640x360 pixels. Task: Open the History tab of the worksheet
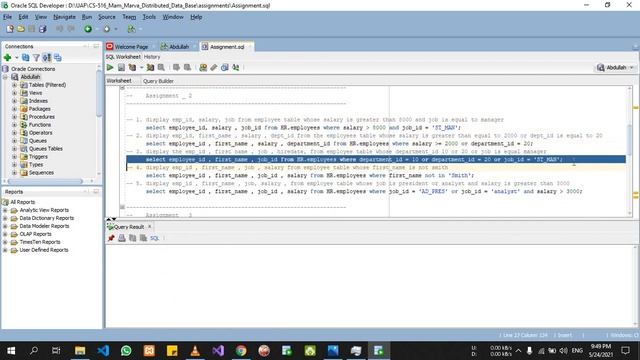(152, 57)
